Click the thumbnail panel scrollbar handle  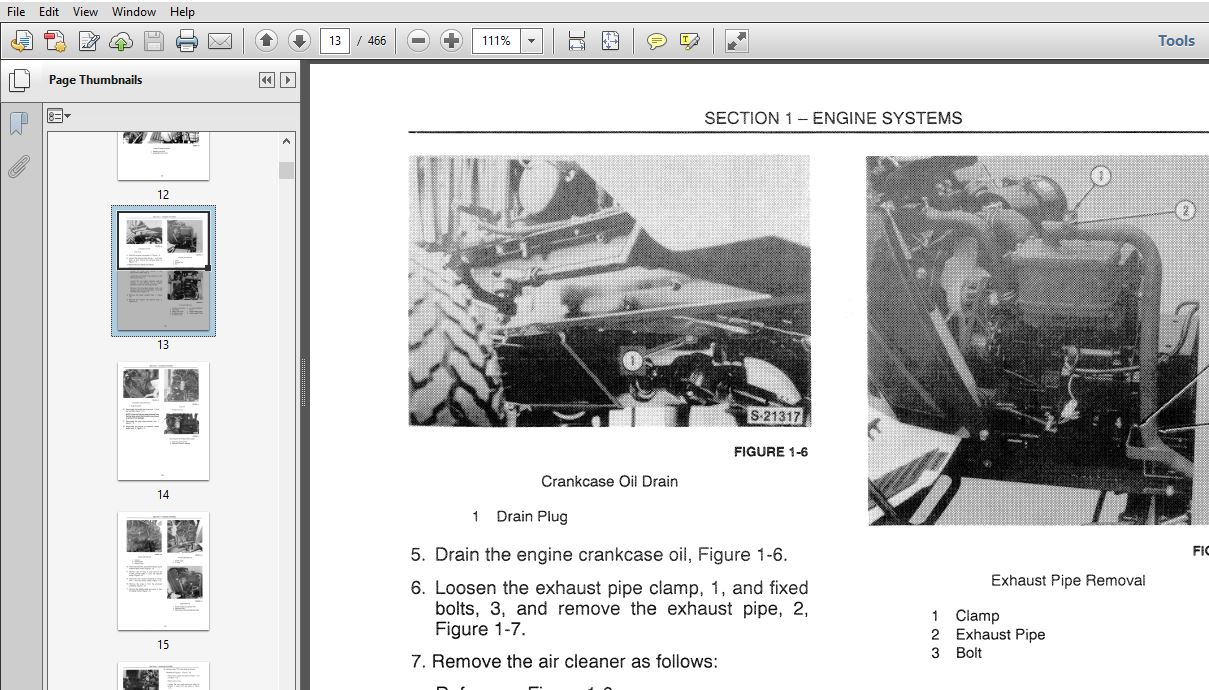click(x=287, y=170)
